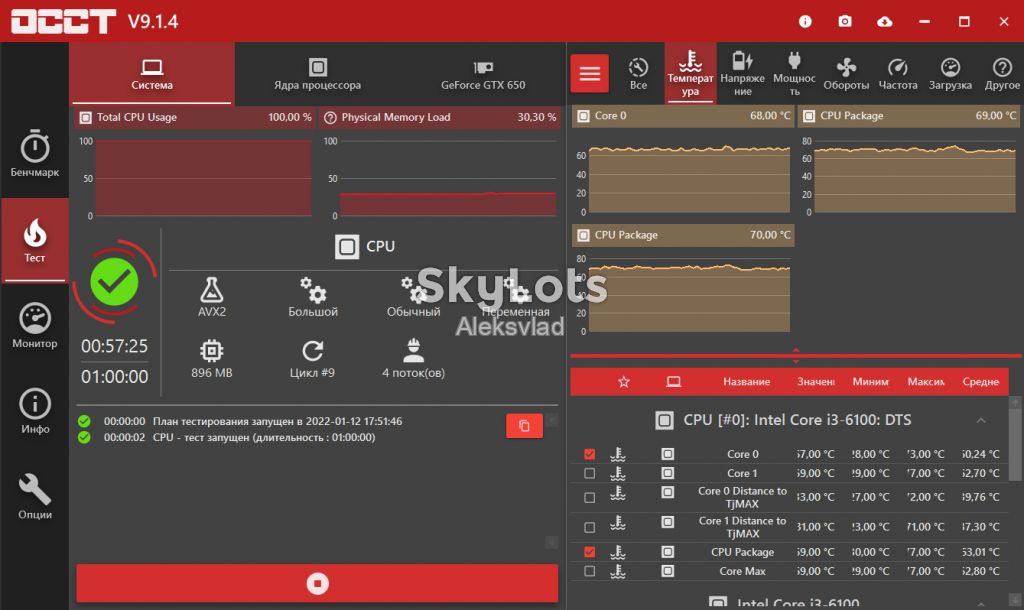Check the Core 1 Distance to TjMAX checkbox
The height and width of the screenshot is (610, 1024).
590,527
